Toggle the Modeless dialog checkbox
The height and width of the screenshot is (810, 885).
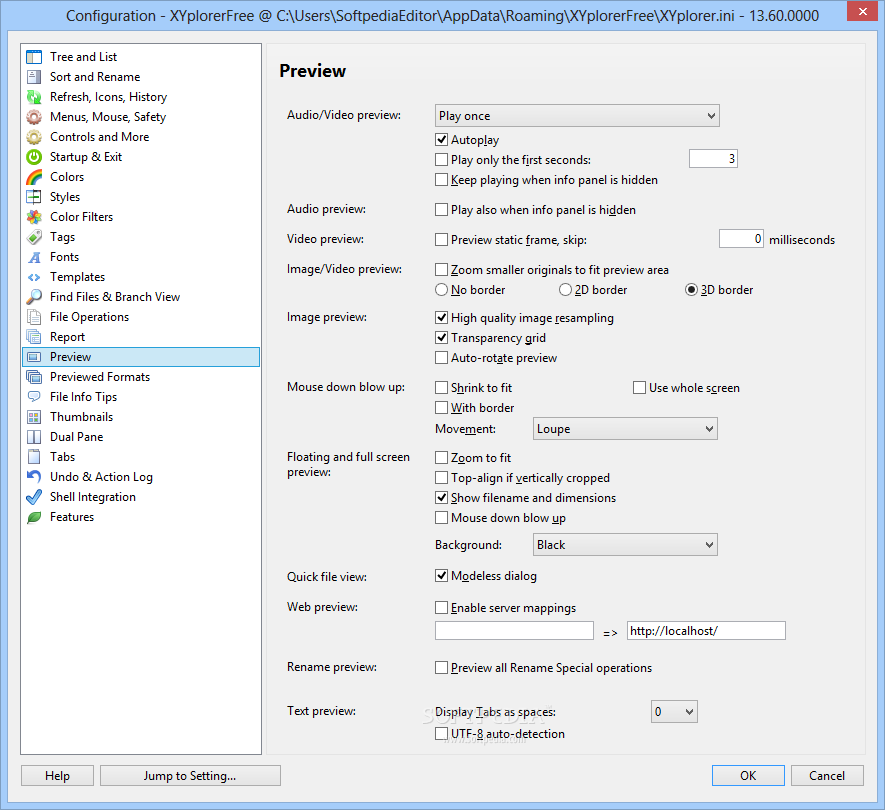tap(441, 576)
